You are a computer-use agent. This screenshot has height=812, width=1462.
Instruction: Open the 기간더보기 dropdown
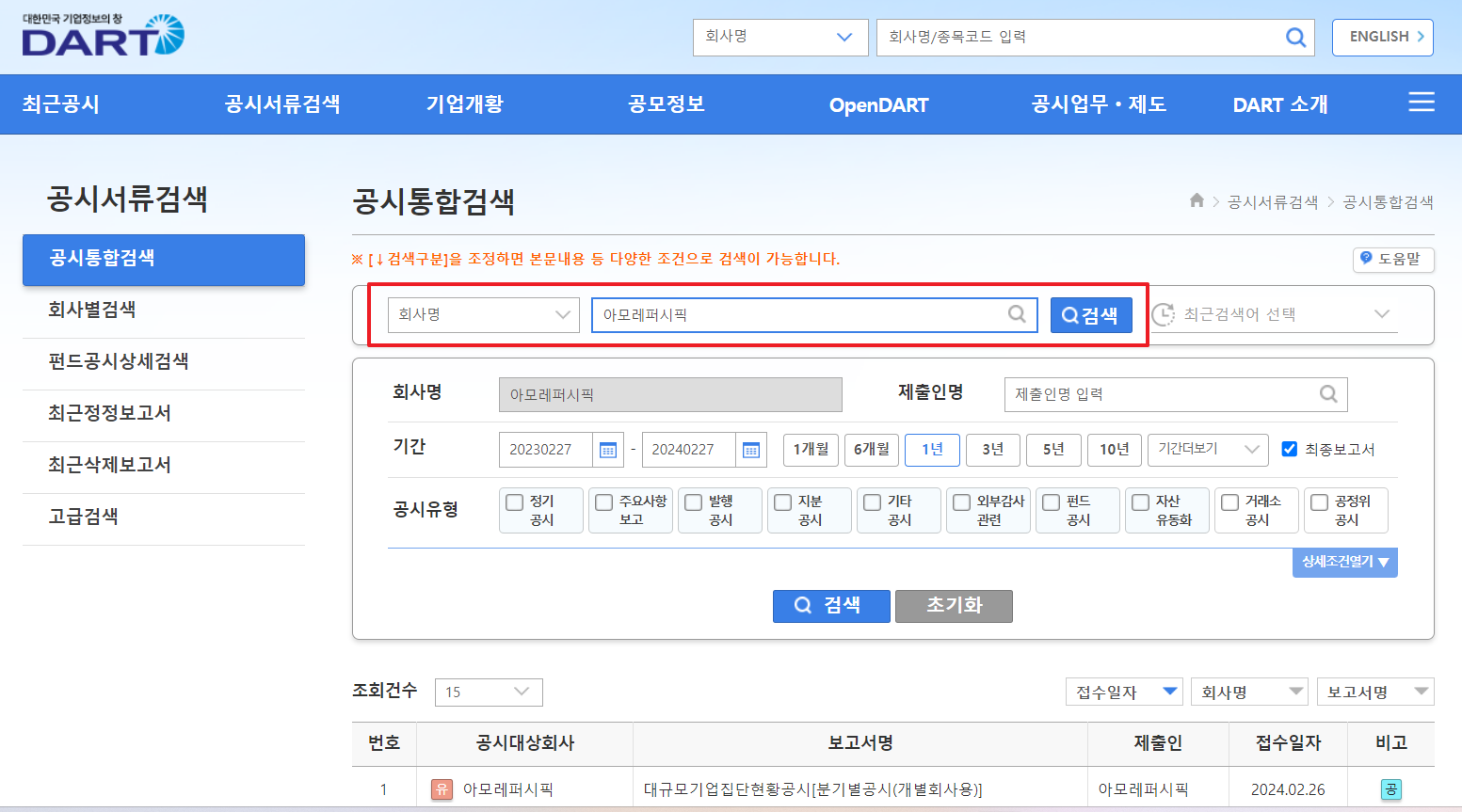[x=1208, y=449]
